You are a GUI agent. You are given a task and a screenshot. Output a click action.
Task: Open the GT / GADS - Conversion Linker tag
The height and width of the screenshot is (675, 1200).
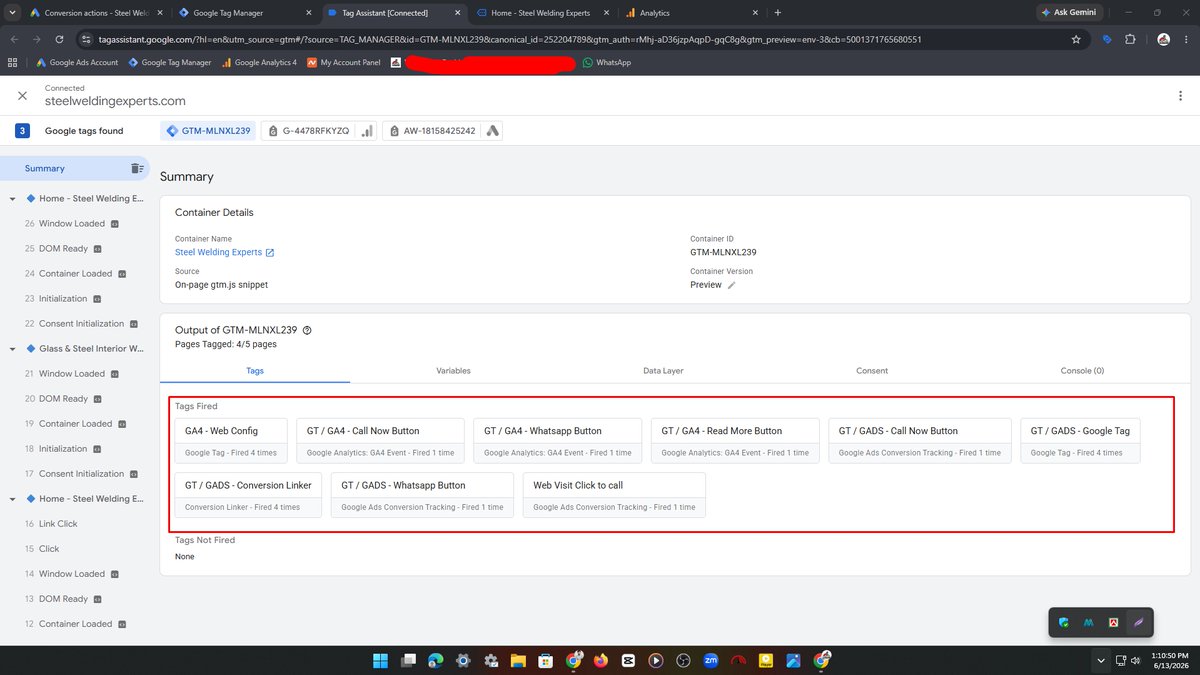click(x=249, y=495)
